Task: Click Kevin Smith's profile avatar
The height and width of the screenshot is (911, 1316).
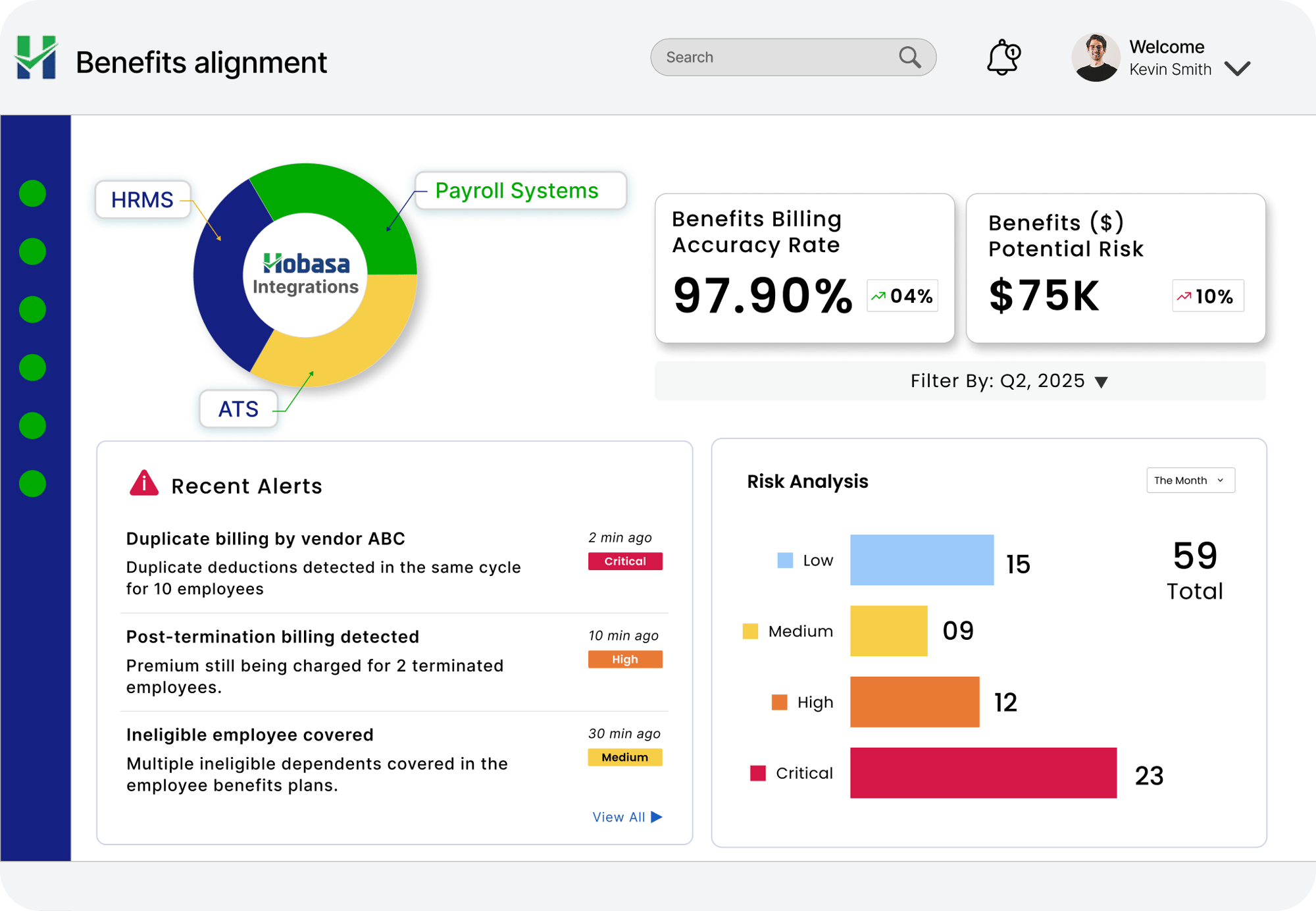Action: [x=1095, y=58]
